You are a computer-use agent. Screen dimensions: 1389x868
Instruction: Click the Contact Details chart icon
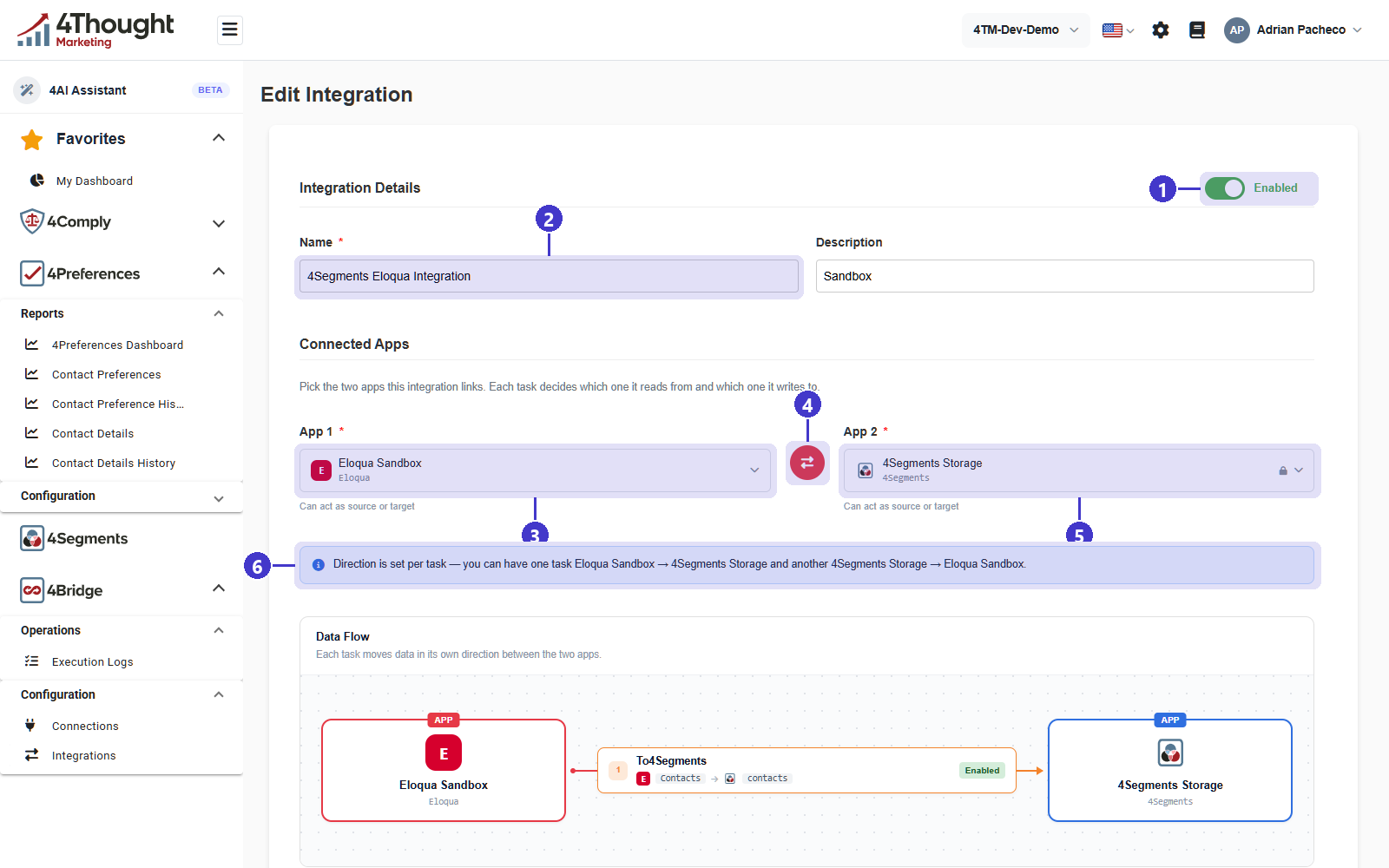pos(31,433)
